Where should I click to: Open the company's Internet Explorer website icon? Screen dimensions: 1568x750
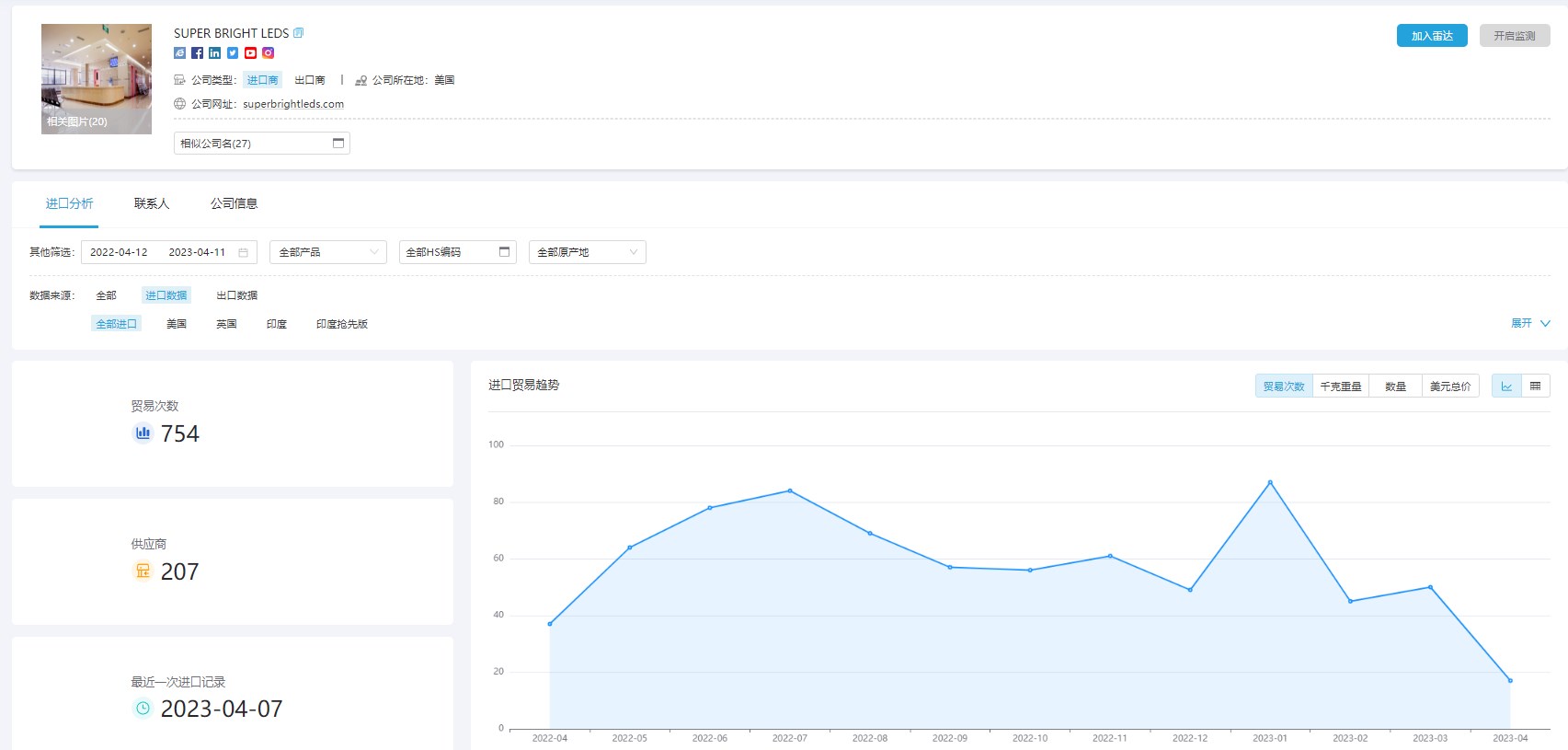click(x=179, y=53)
